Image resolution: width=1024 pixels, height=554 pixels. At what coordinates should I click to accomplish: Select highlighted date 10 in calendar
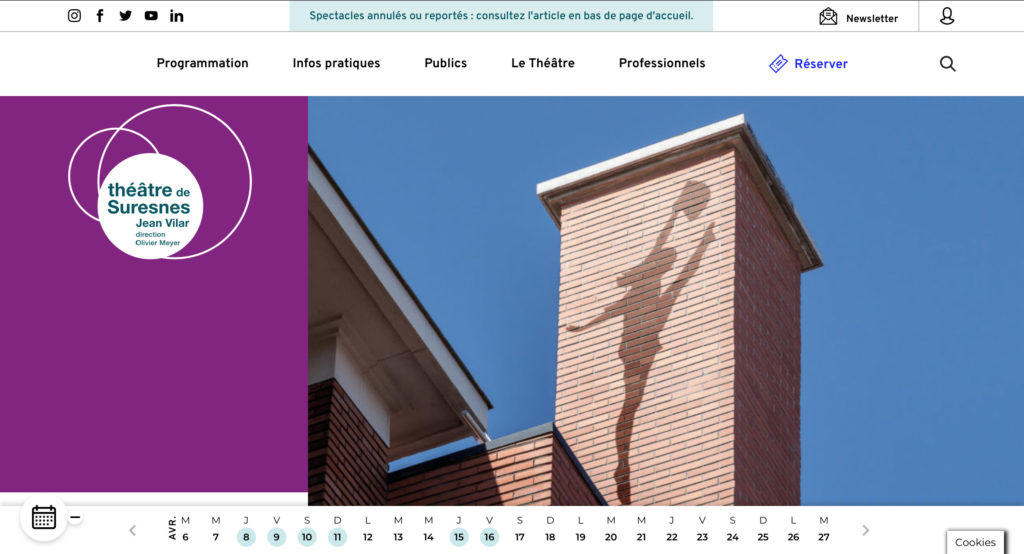click(307, 537)
